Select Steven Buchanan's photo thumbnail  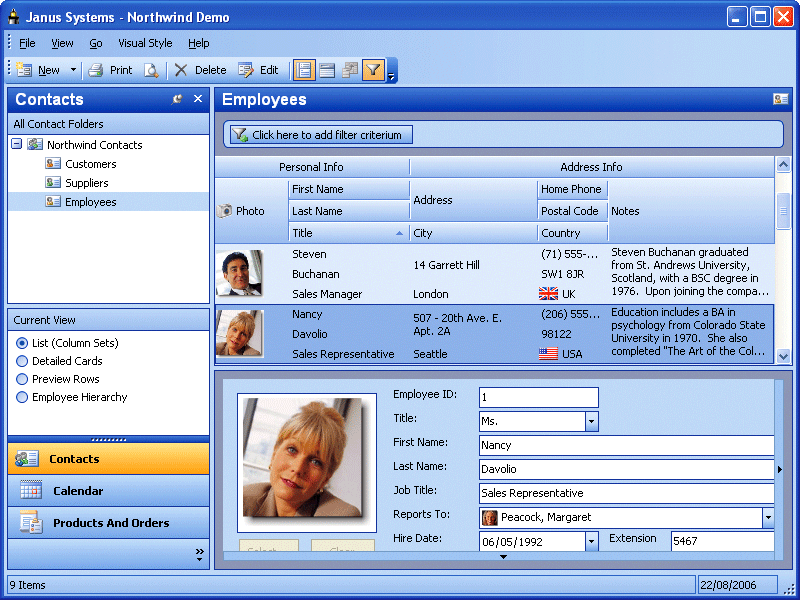239,273
